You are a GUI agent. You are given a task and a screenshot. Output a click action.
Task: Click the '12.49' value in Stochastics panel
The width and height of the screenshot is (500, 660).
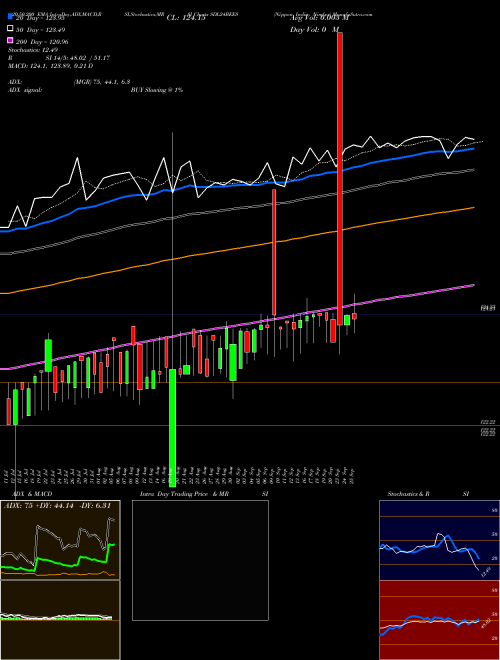(x=486, y=572)
